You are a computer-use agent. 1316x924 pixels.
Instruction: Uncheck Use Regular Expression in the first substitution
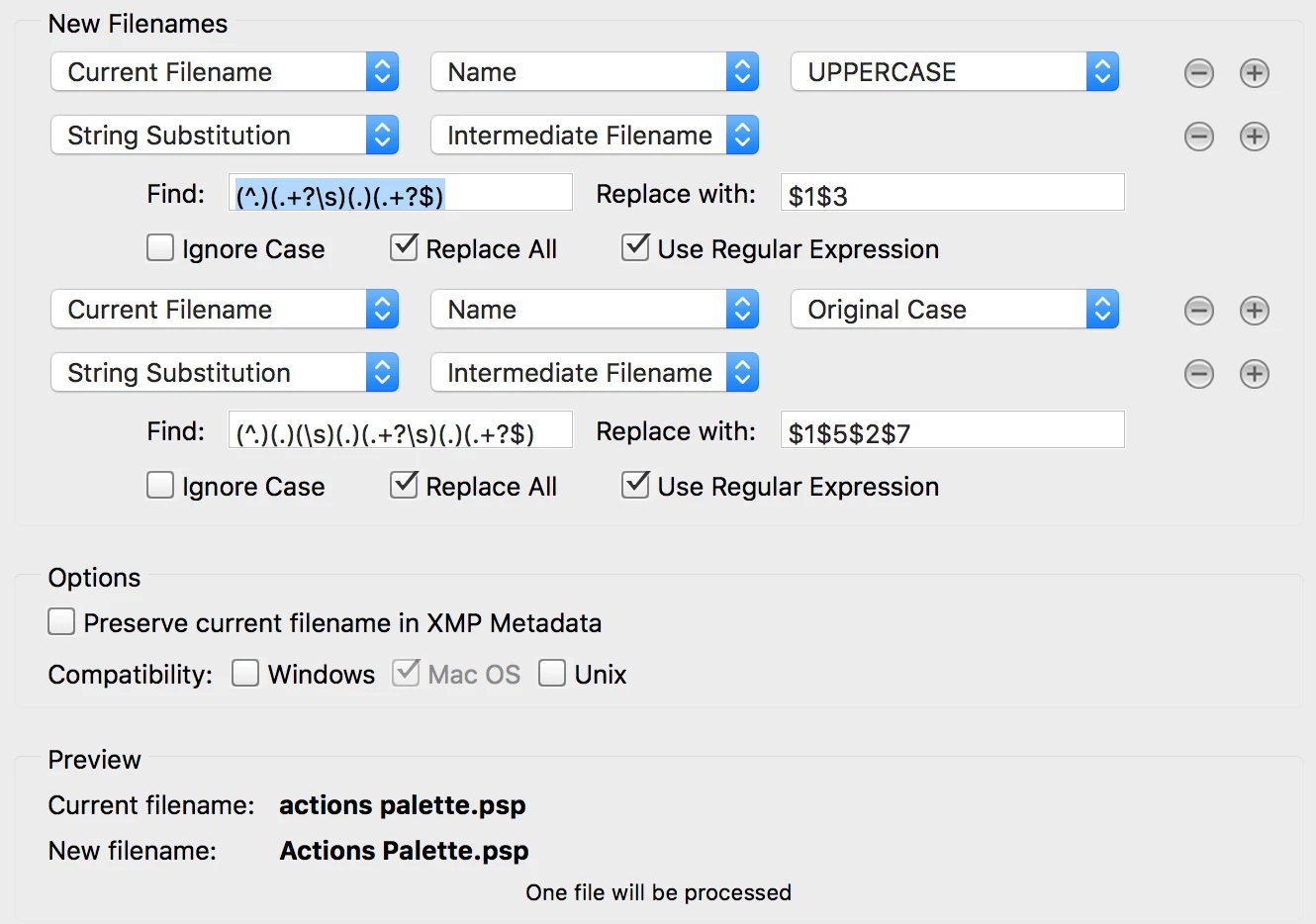pyautogui.click(x=635, y=247)
